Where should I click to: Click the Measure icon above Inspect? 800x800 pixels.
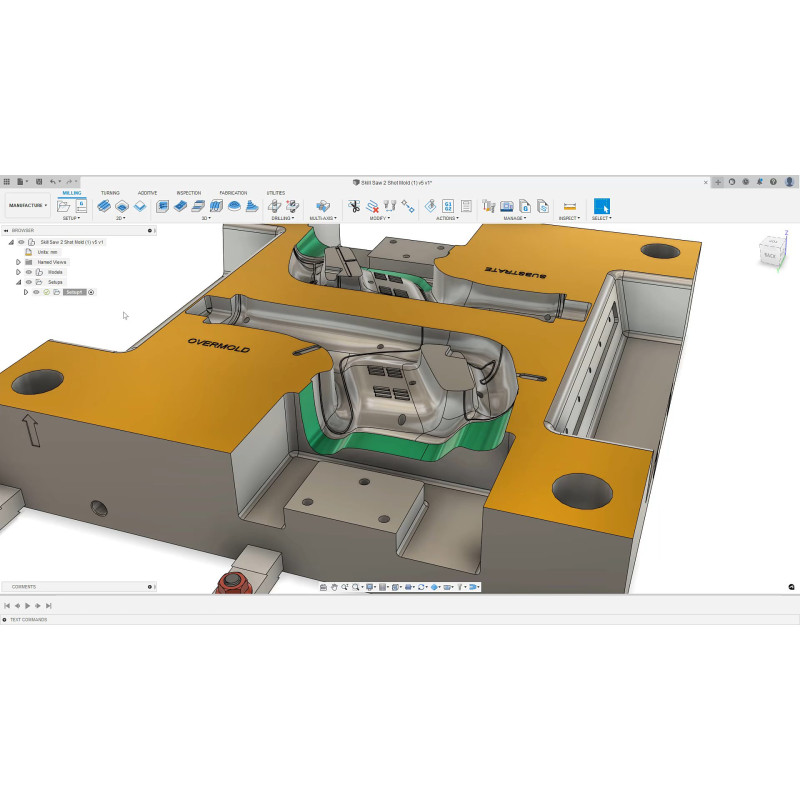[x=569, y=205]
